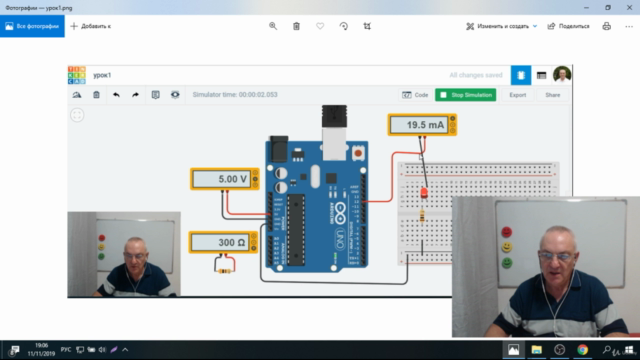
Task: Open the Windows Start button
Action: [629, 350]
